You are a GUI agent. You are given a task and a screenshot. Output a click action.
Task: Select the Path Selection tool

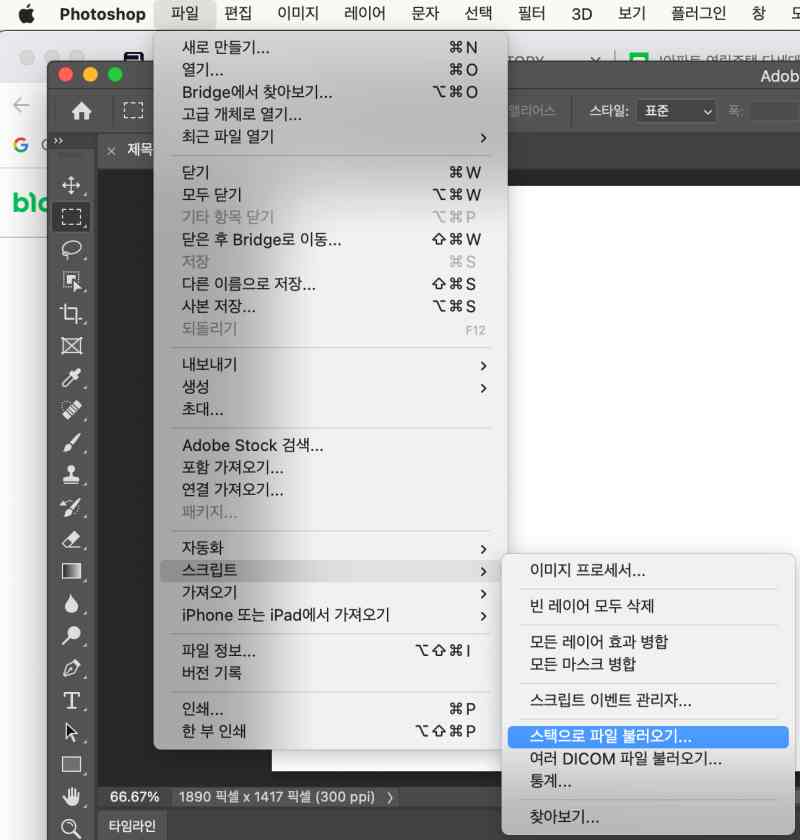pyautogui.click(x=71, y=732)
